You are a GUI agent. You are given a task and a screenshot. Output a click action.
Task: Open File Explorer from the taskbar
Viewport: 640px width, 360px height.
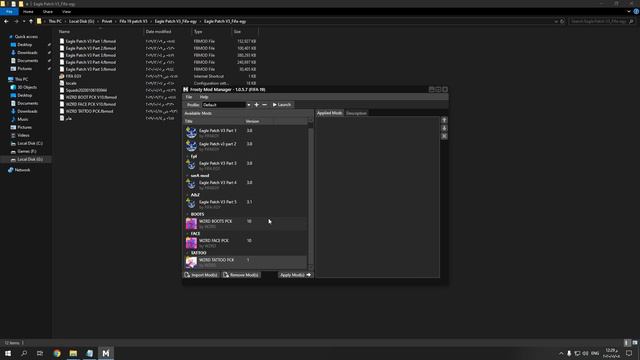73,353
